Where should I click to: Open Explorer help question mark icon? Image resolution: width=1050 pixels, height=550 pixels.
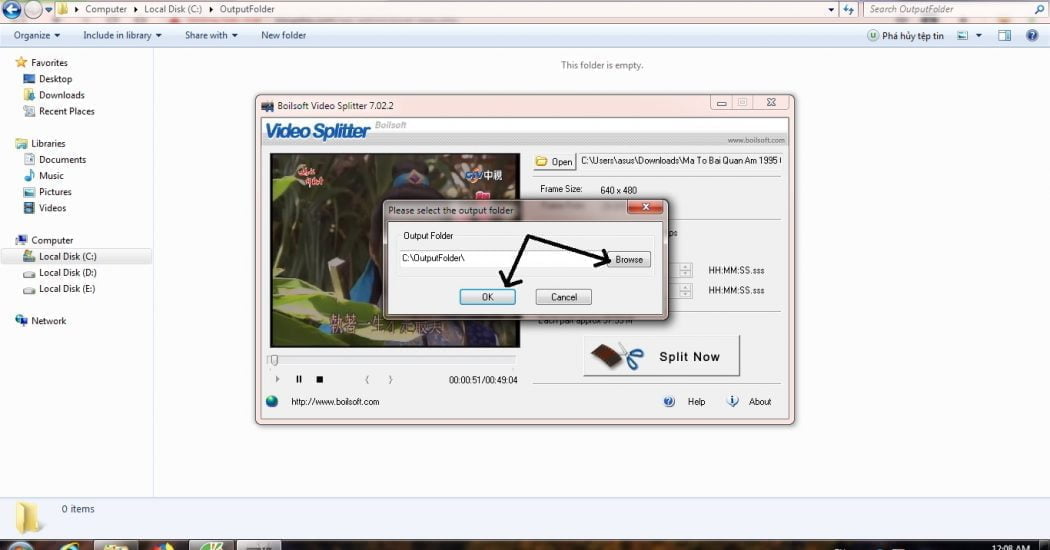coord(1032,36)
